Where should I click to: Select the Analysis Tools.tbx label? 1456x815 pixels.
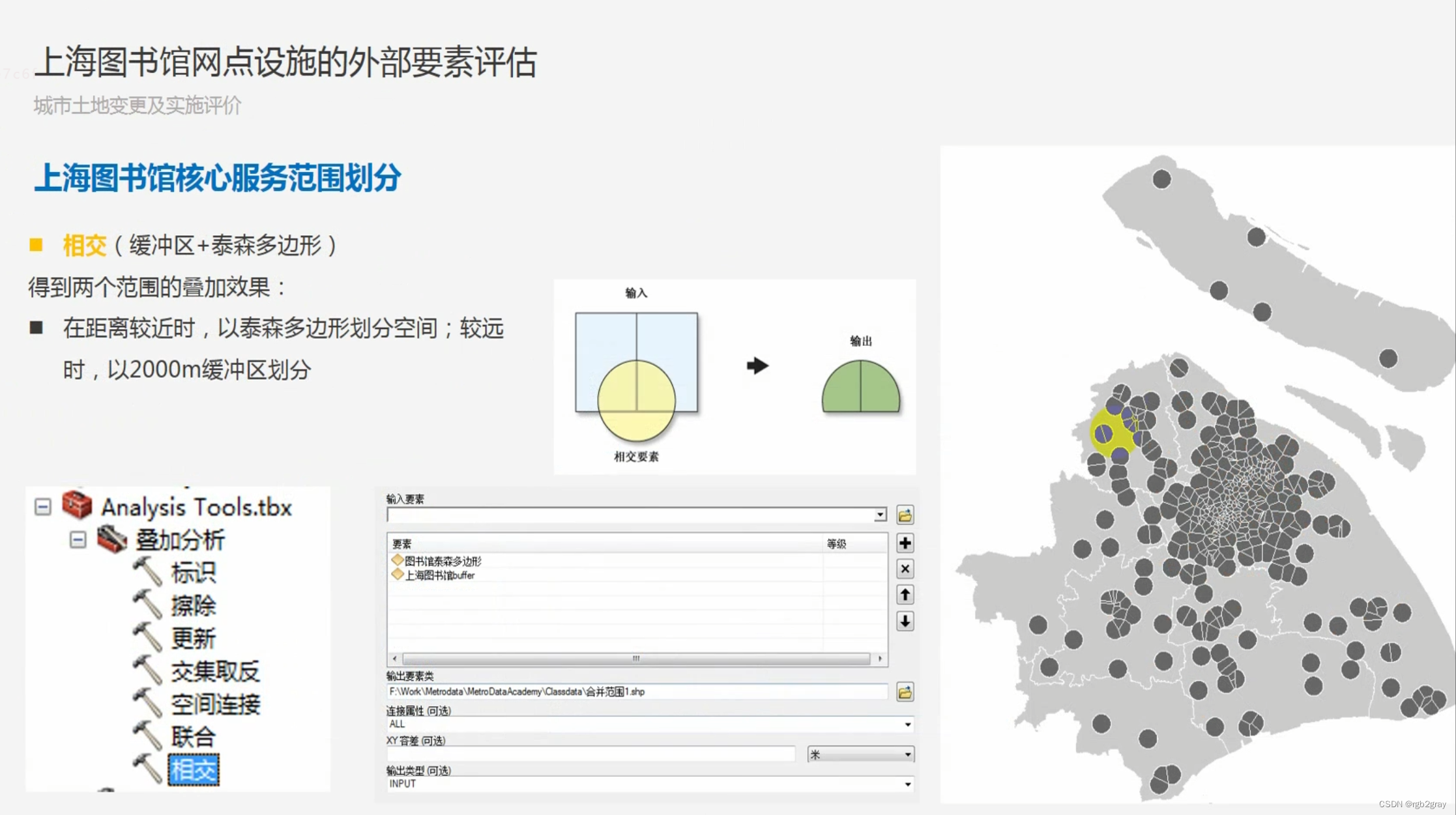pyautogui.click(x=196, y=507)
